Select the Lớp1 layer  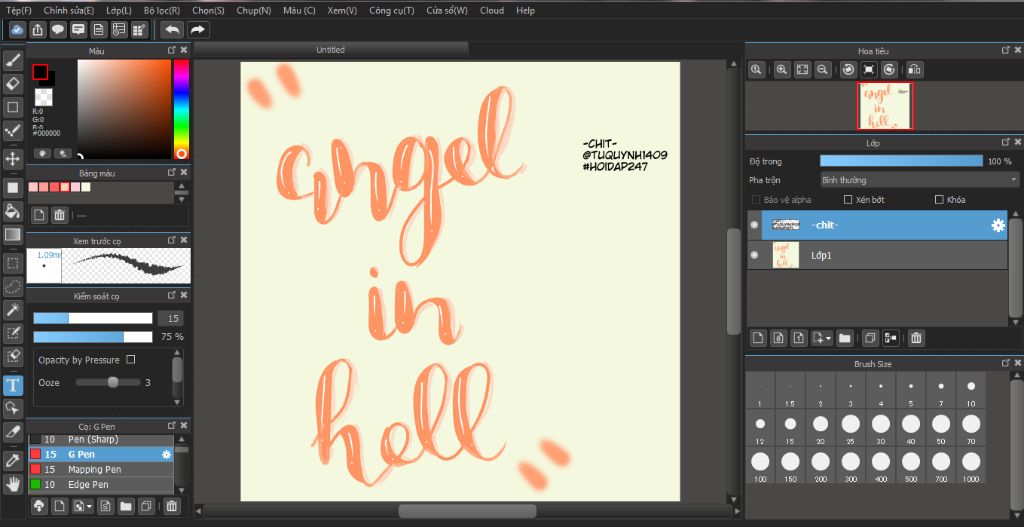click(877, 255)
